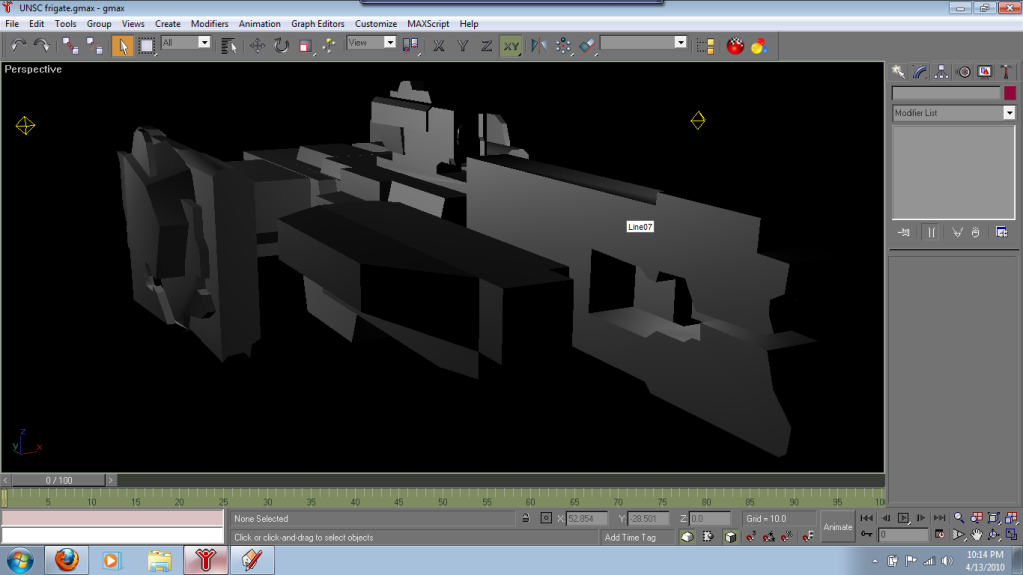Go to the start frame
Viewport: 1023px width, 575px height.
tap(866, 518)
